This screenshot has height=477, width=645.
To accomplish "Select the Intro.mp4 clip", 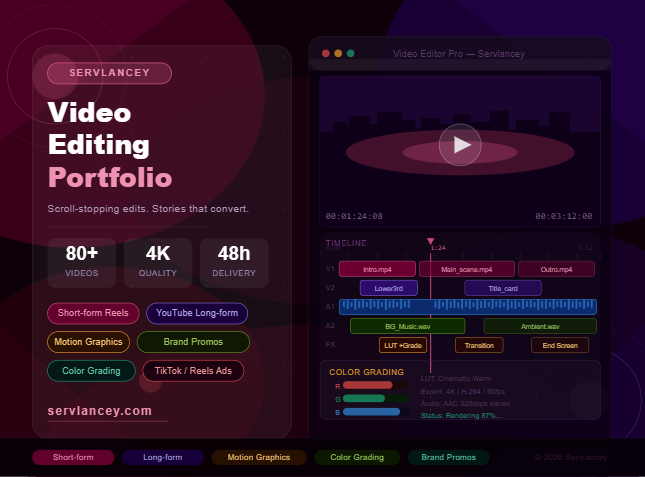I will pyautogui.click(x=376, y=269).
